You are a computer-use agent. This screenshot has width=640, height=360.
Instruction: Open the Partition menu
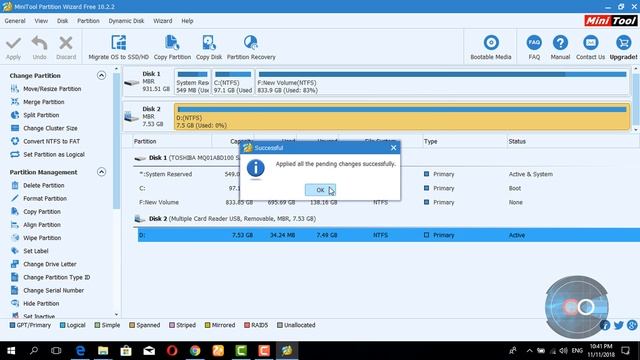click(88, 21)
